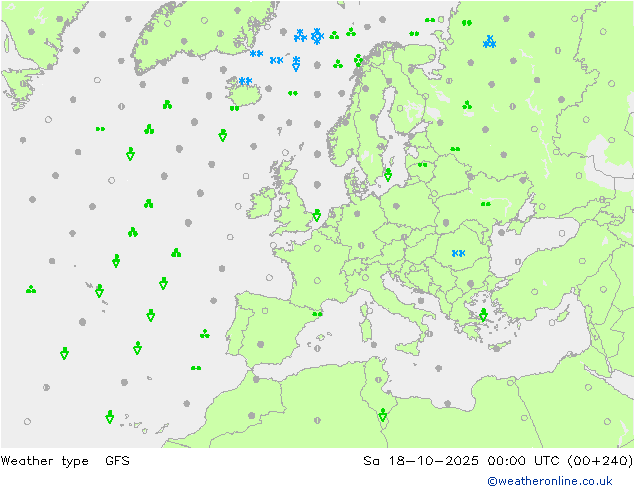
Task: Click the 'GFS' model label
Action: coord(117,461)
